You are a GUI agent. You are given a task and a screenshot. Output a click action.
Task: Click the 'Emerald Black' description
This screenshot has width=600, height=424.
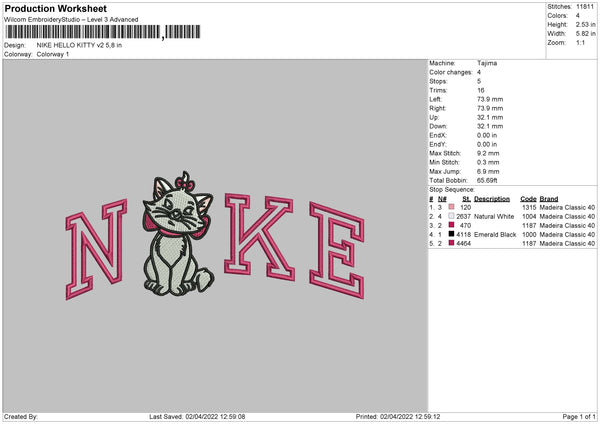(495, 235)
